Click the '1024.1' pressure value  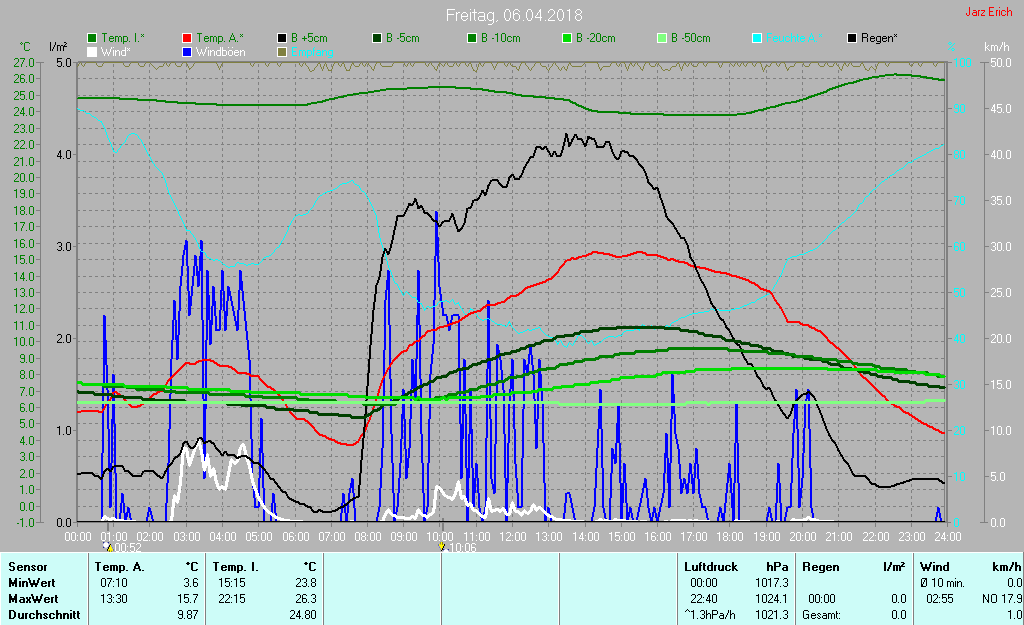tap(772, 599)
